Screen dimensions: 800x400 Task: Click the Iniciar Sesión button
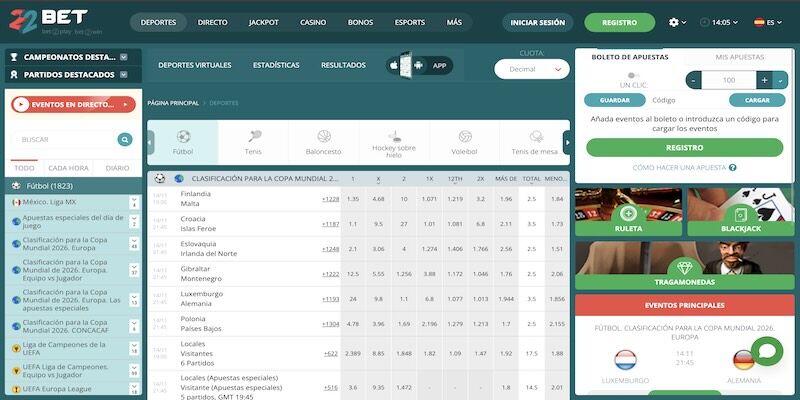tap(536, 22)
